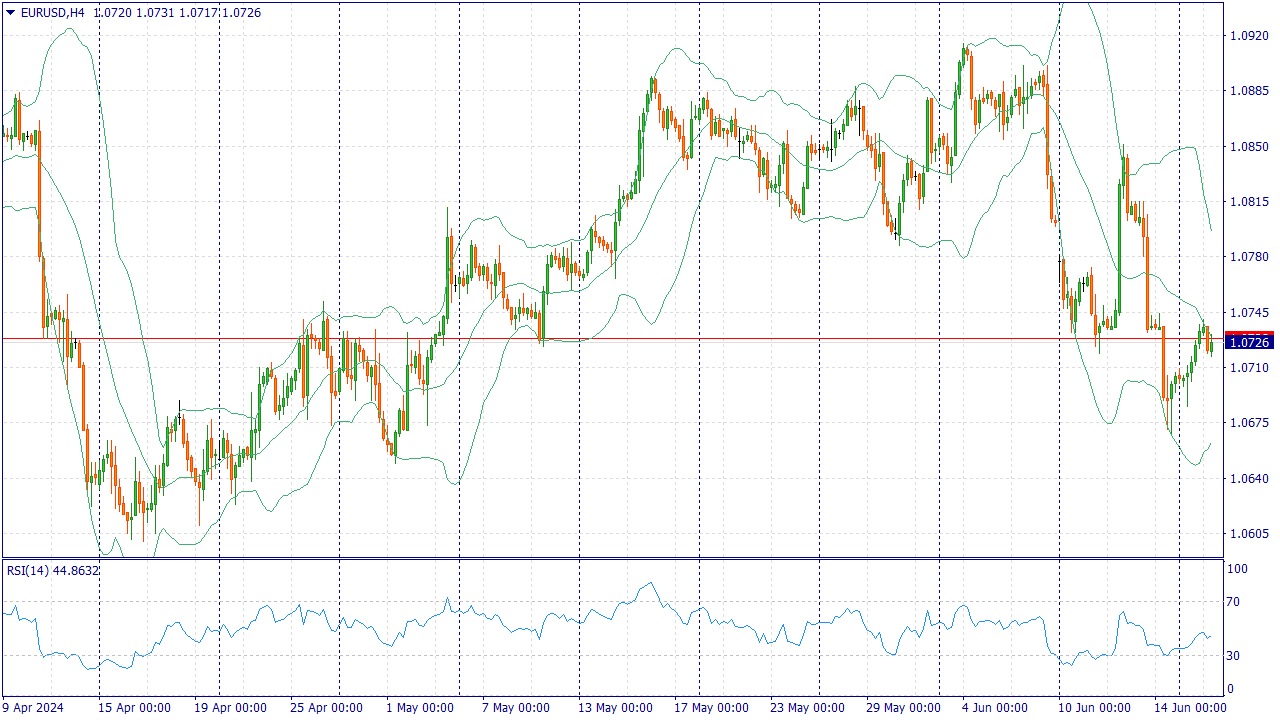The height and width of the screenshot is (720, 1280).
Task: Click the 1.0920 price axis label
Action: pyautogui.click(x=1249, y=36)
